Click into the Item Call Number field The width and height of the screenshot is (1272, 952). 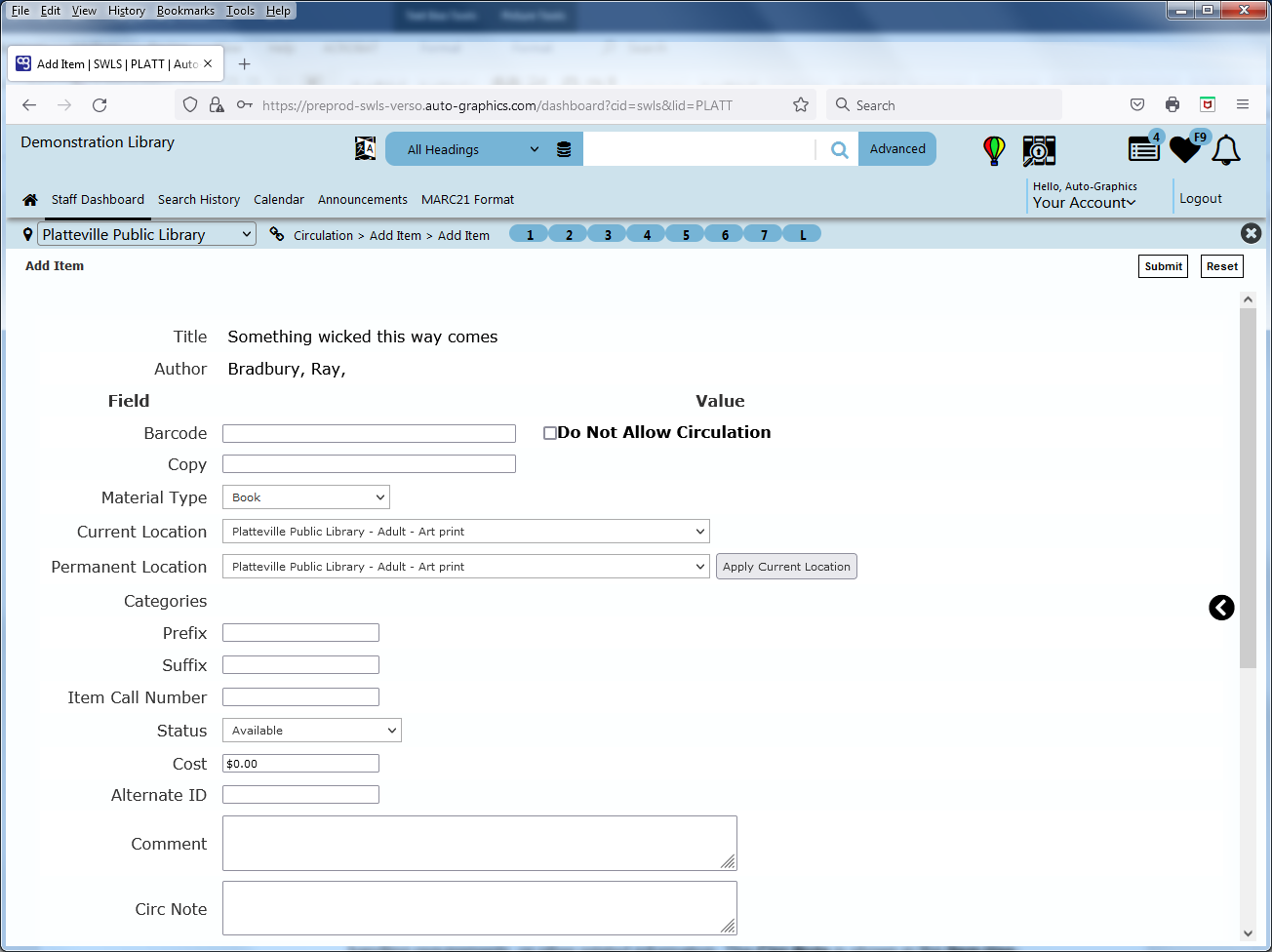point(300,697)
